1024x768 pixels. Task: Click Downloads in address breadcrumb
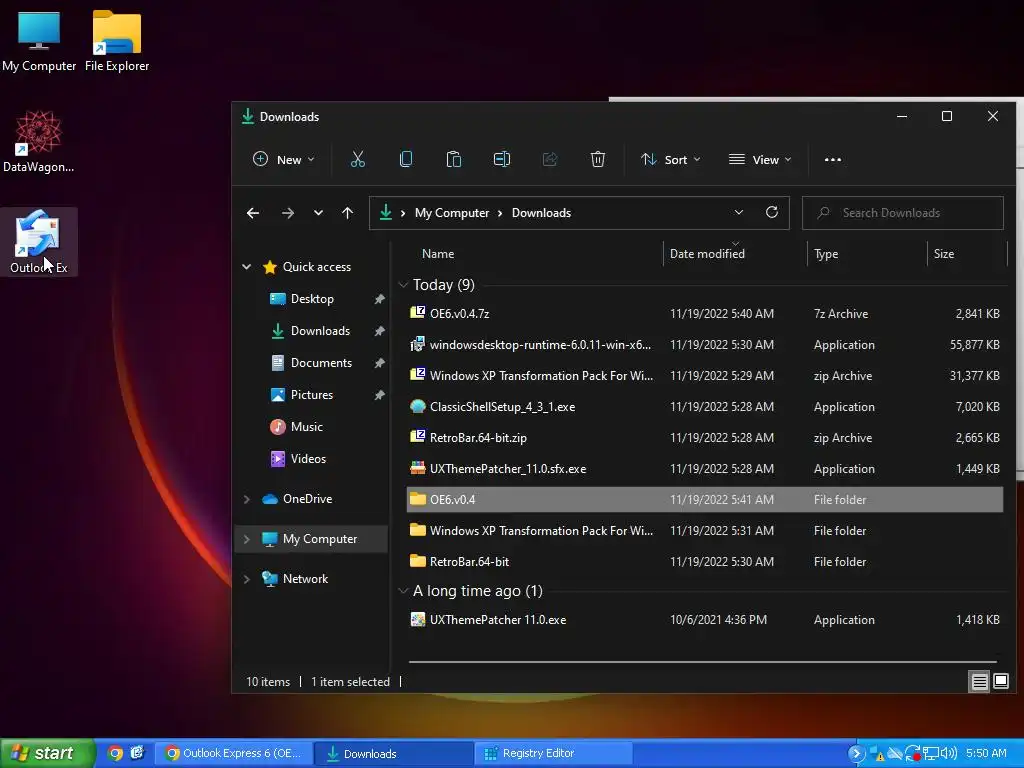pyautogui.click(x=541, y=213)
